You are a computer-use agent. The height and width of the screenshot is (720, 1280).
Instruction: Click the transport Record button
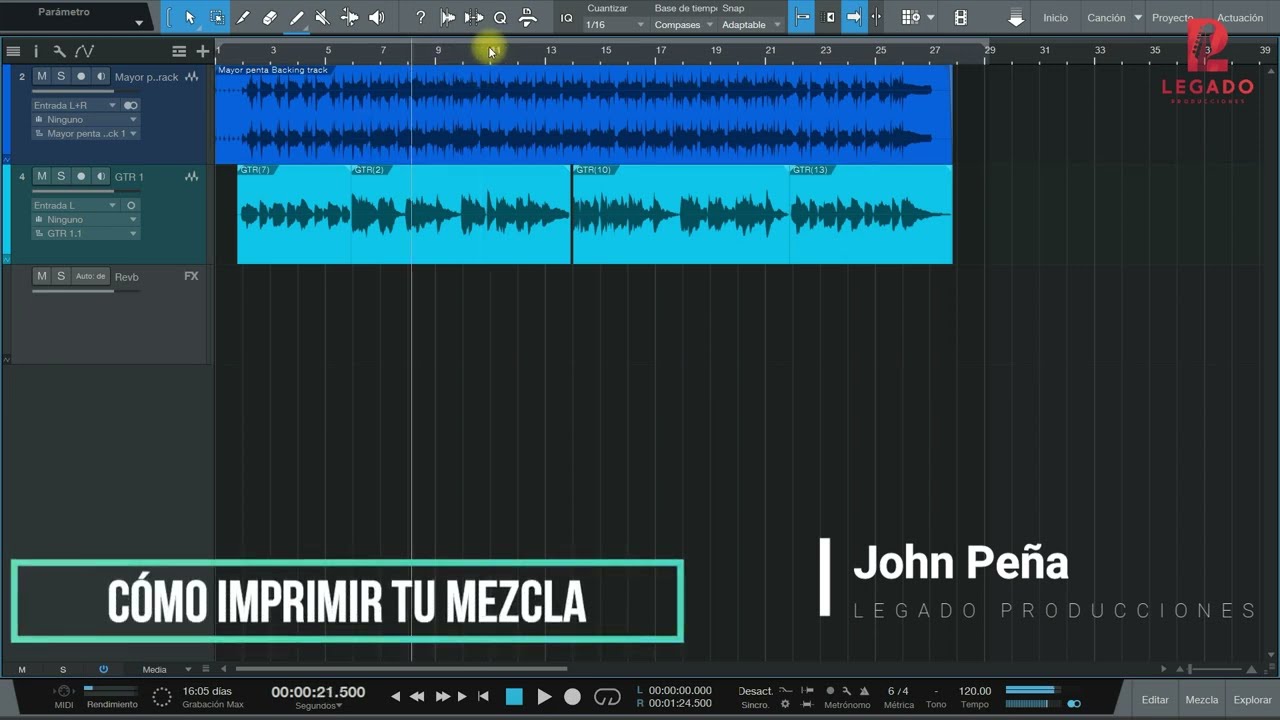pyautogui.click(x=572, y=696)
